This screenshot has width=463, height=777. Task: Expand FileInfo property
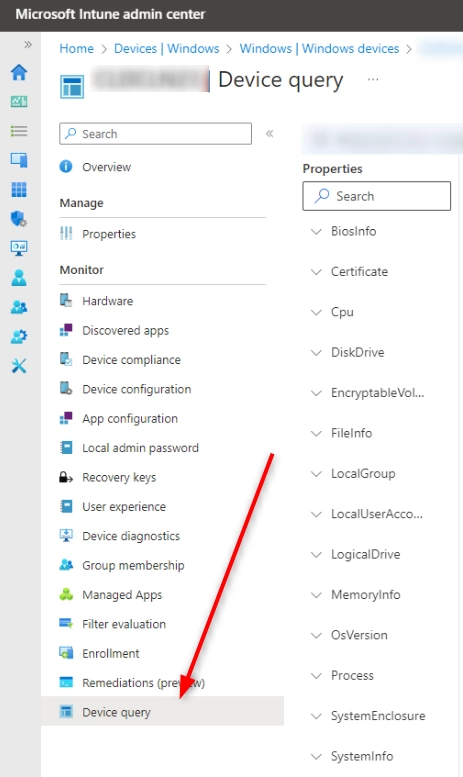coord(316,433)
